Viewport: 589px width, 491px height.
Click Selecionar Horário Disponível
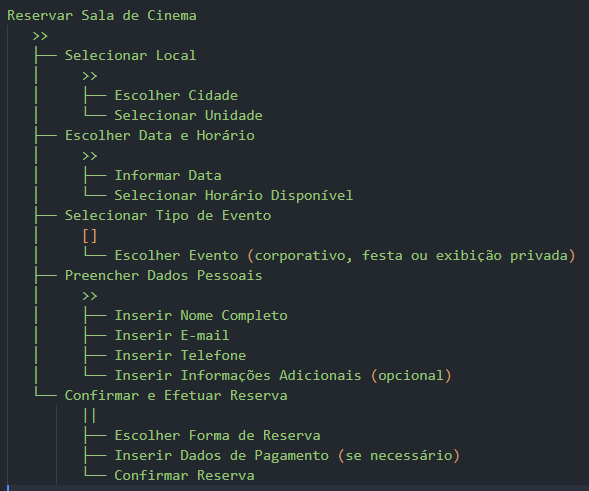234,195
